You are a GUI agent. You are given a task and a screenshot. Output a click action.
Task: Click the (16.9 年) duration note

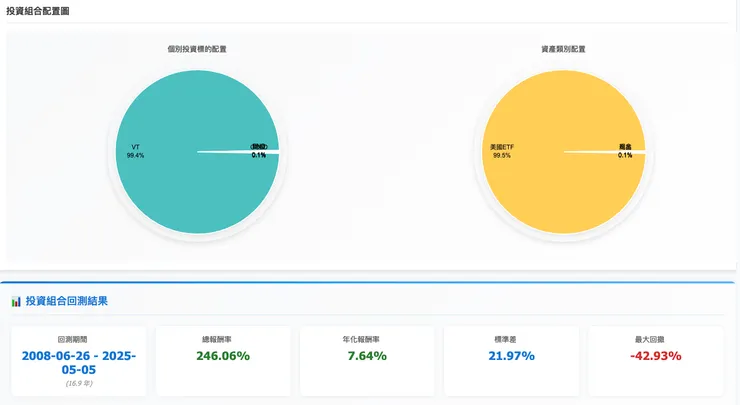coord(79,383)
